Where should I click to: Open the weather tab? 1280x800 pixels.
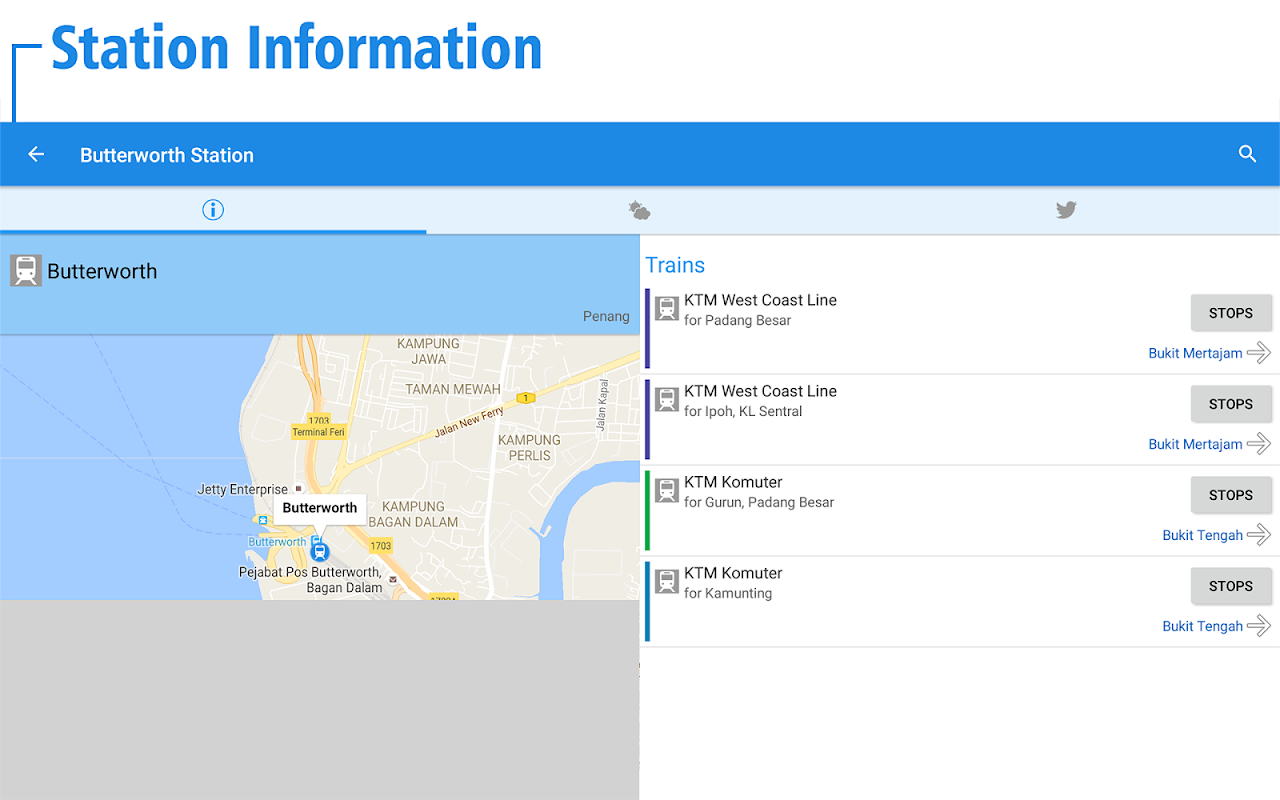coord(639,210)
